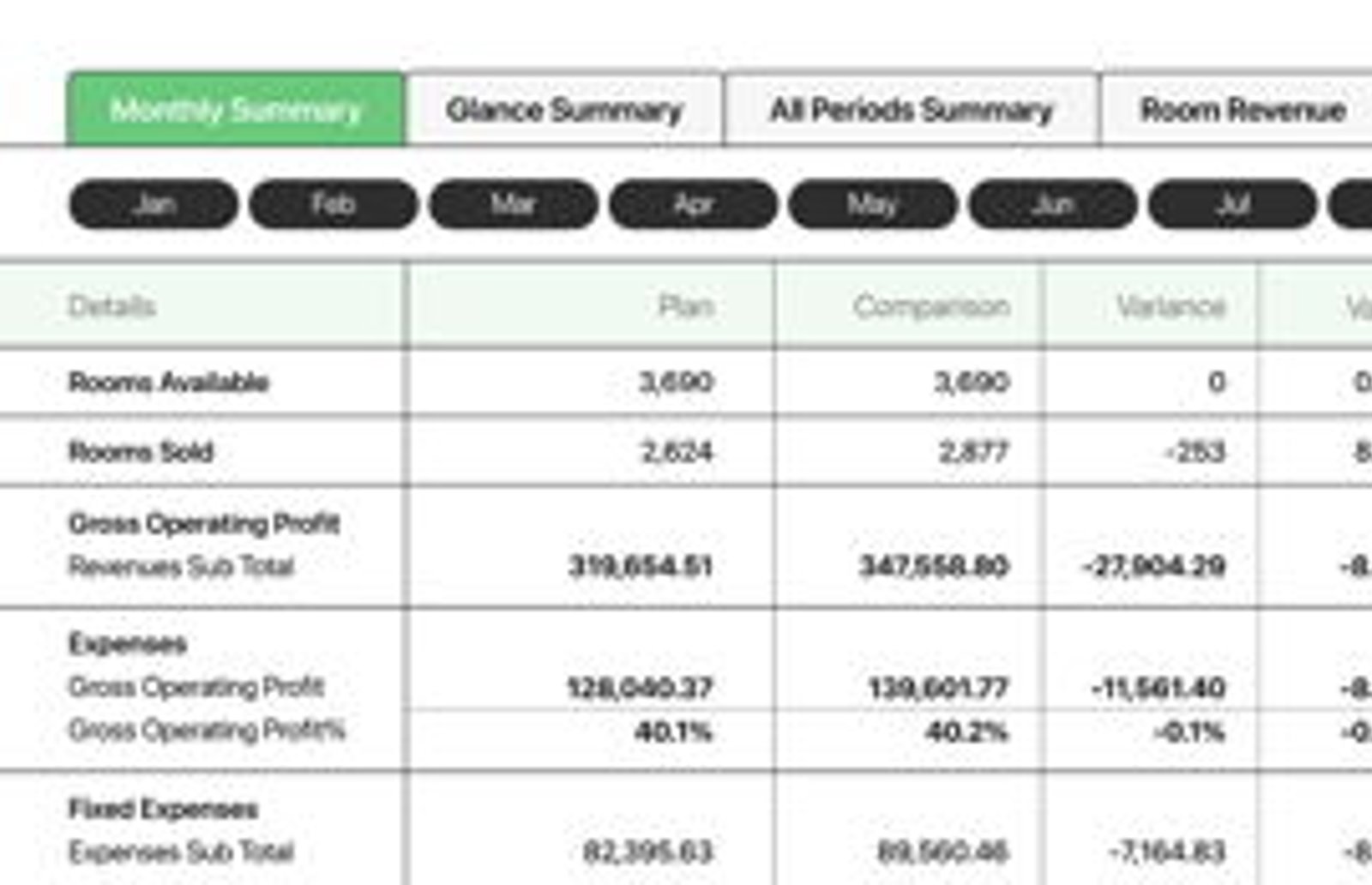Select the Rooms Sold row label
This screenshot has height=885, width=1372.
pos(141,451)
